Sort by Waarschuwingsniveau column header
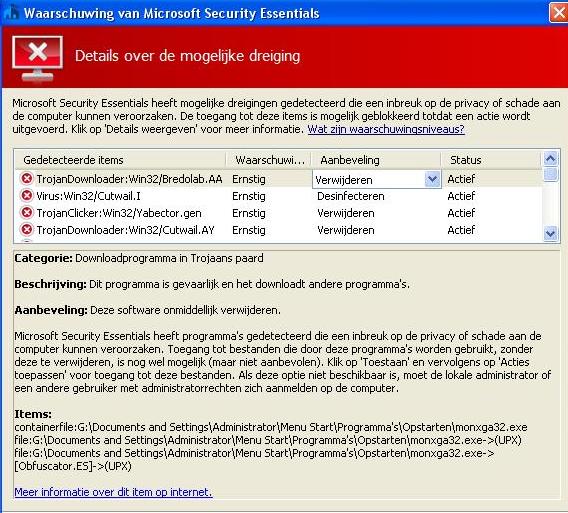Viewport: 568px width, 513px height. coord(269,160)
